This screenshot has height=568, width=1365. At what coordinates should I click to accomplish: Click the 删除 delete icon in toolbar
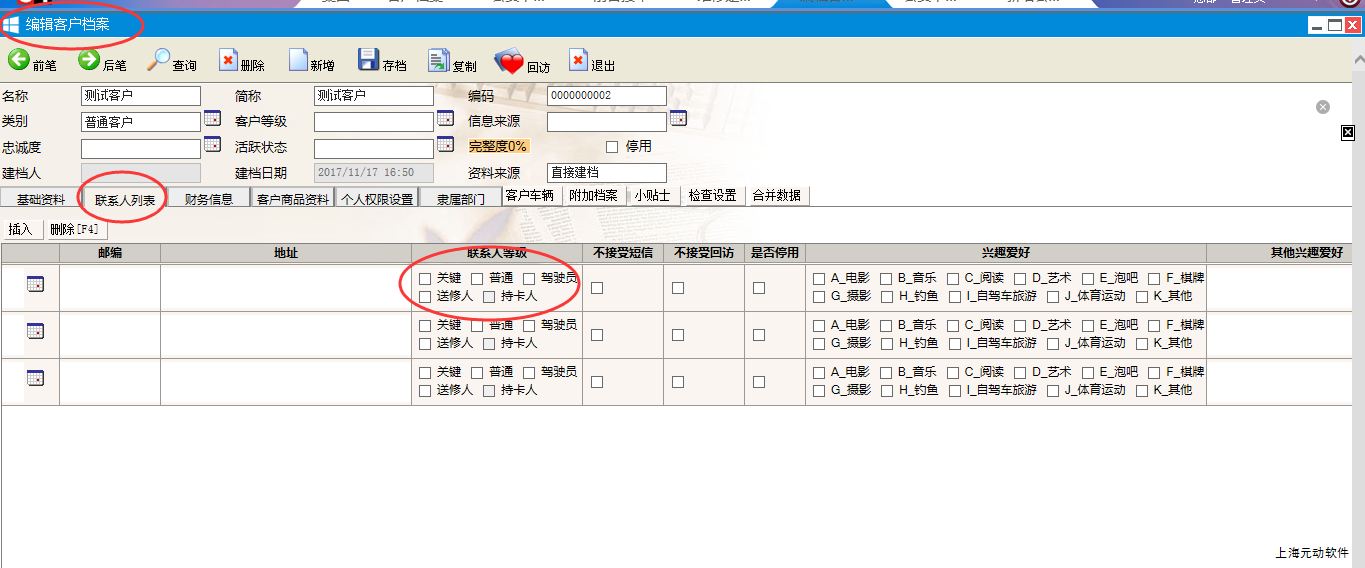(228, 61)
